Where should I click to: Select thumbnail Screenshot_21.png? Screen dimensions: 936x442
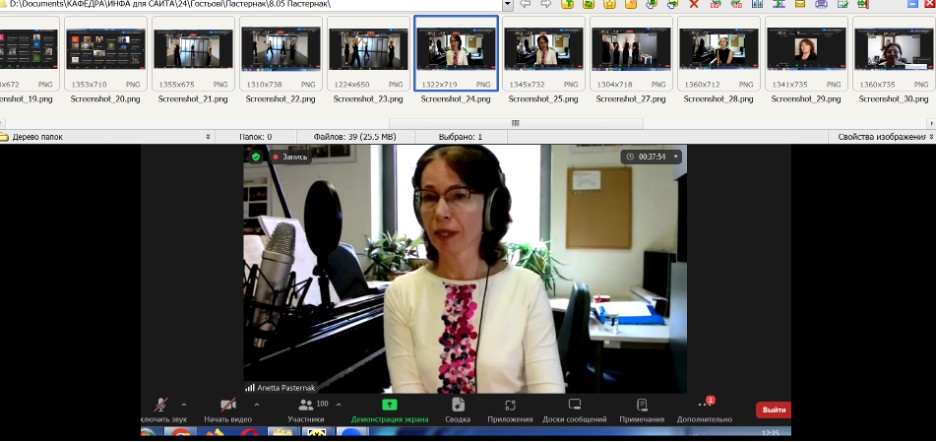tap(193, 54)
